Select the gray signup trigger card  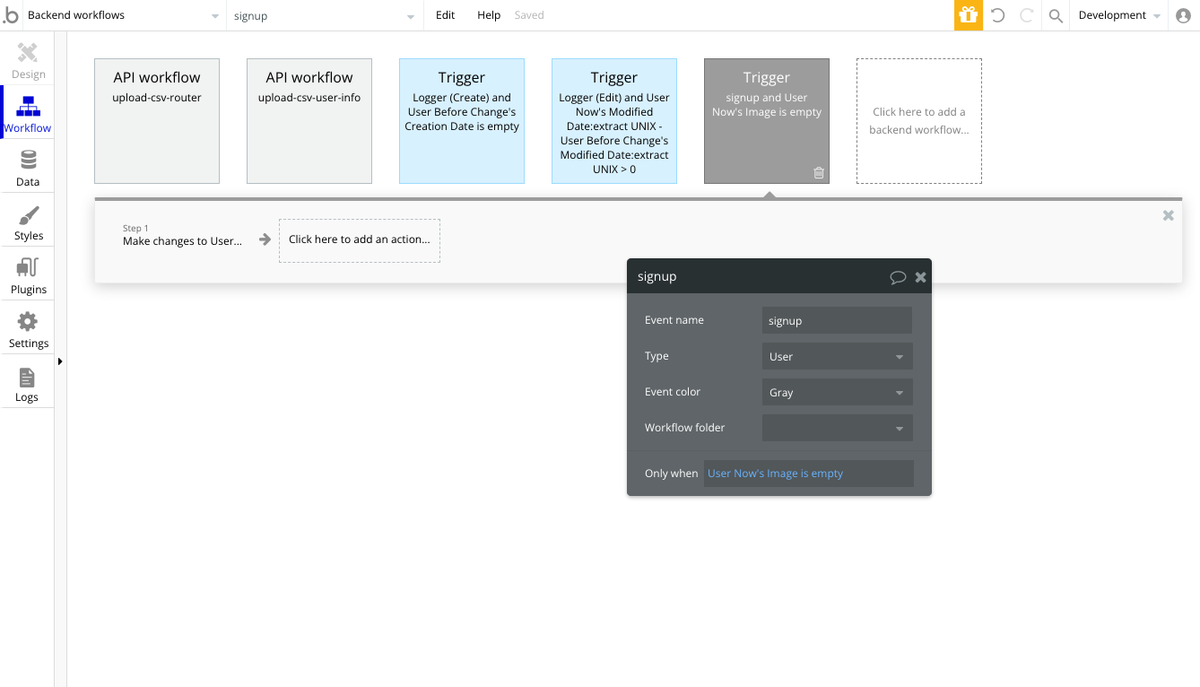click(x=766, y=121)
